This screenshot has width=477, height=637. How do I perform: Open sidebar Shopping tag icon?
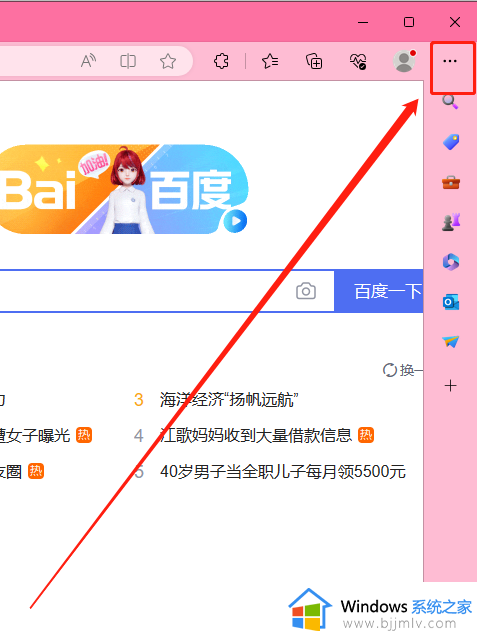pos(451,142)
